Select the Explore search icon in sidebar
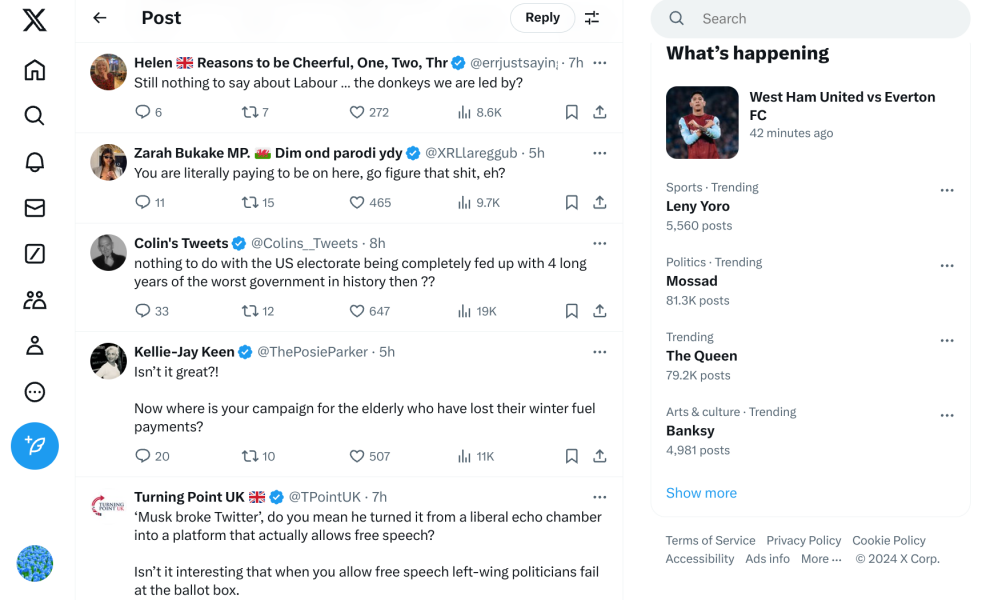Image resolution: width=1006 pixels, height=600 pixels. 34,116
